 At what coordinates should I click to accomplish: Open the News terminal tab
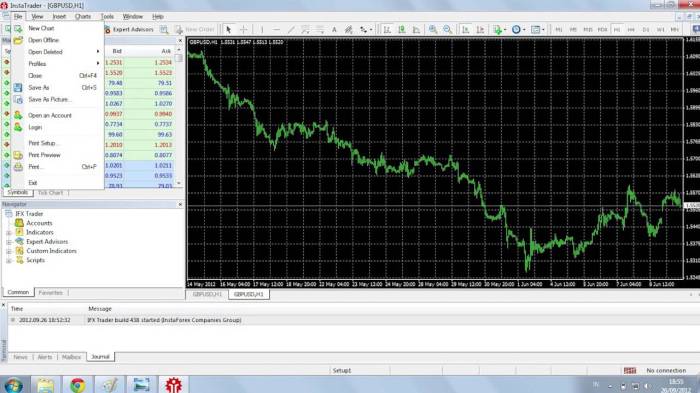(x=21, y=357)
